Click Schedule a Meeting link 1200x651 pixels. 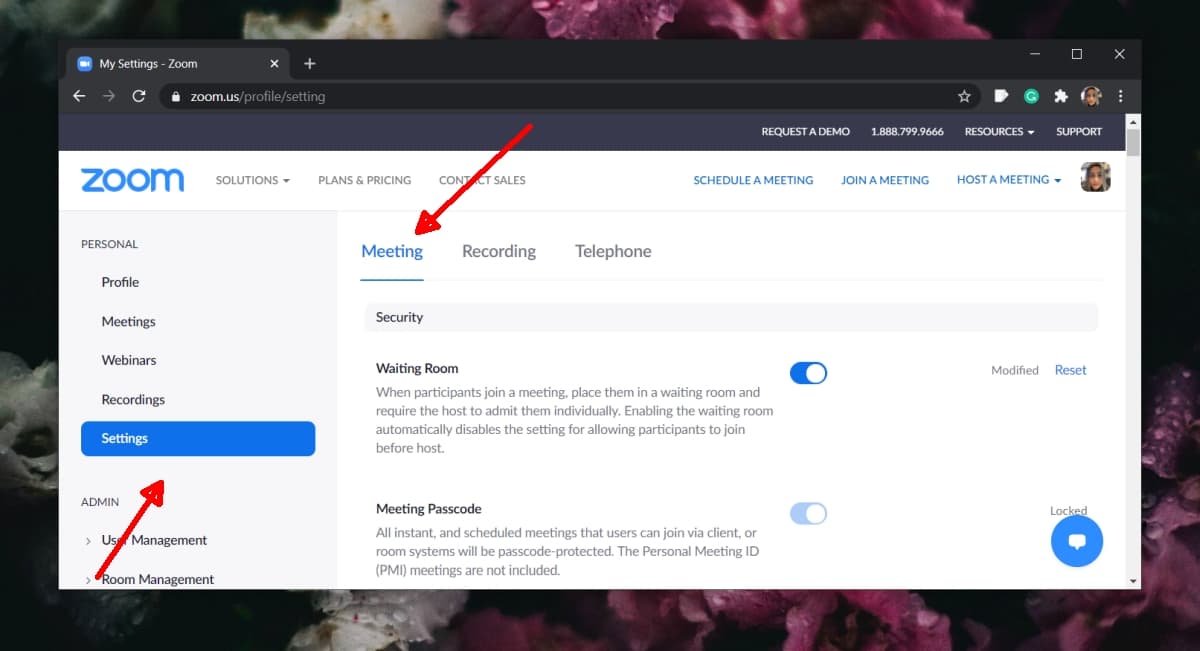click(753, 180)
